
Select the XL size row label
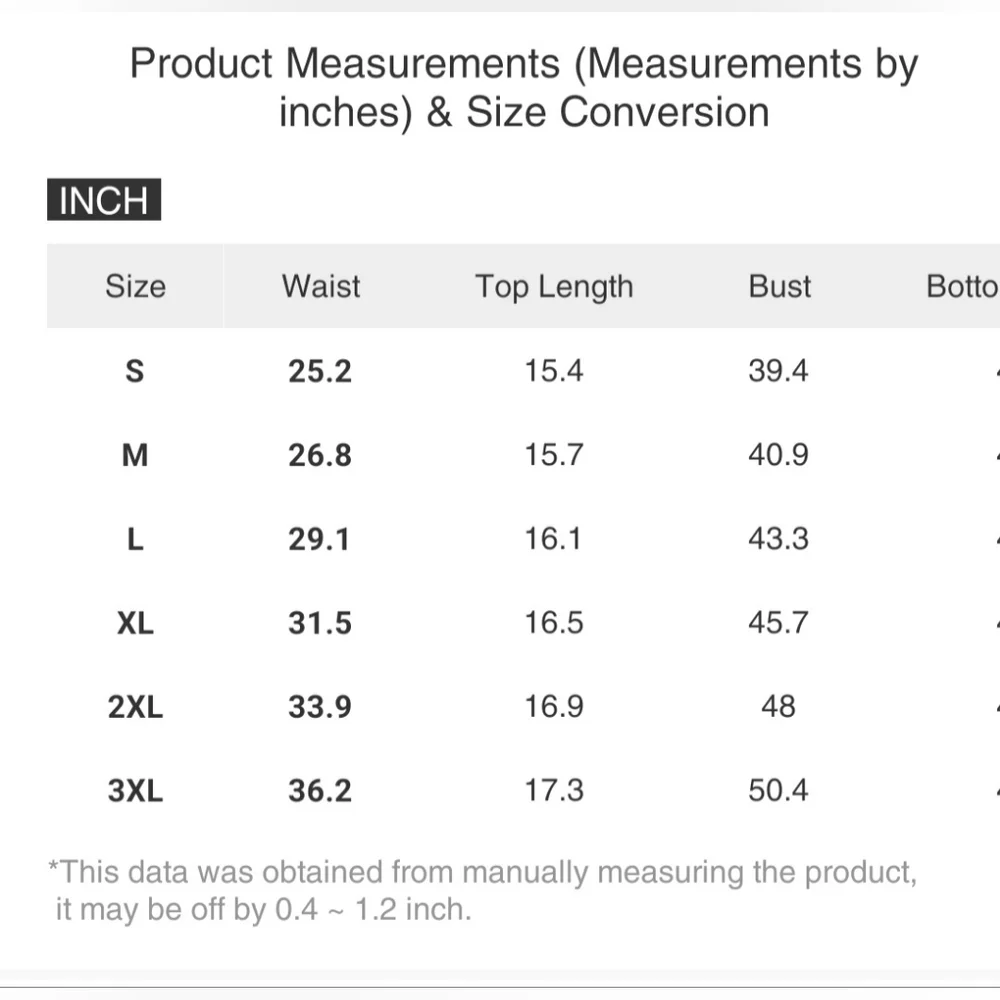pos(135,623)
